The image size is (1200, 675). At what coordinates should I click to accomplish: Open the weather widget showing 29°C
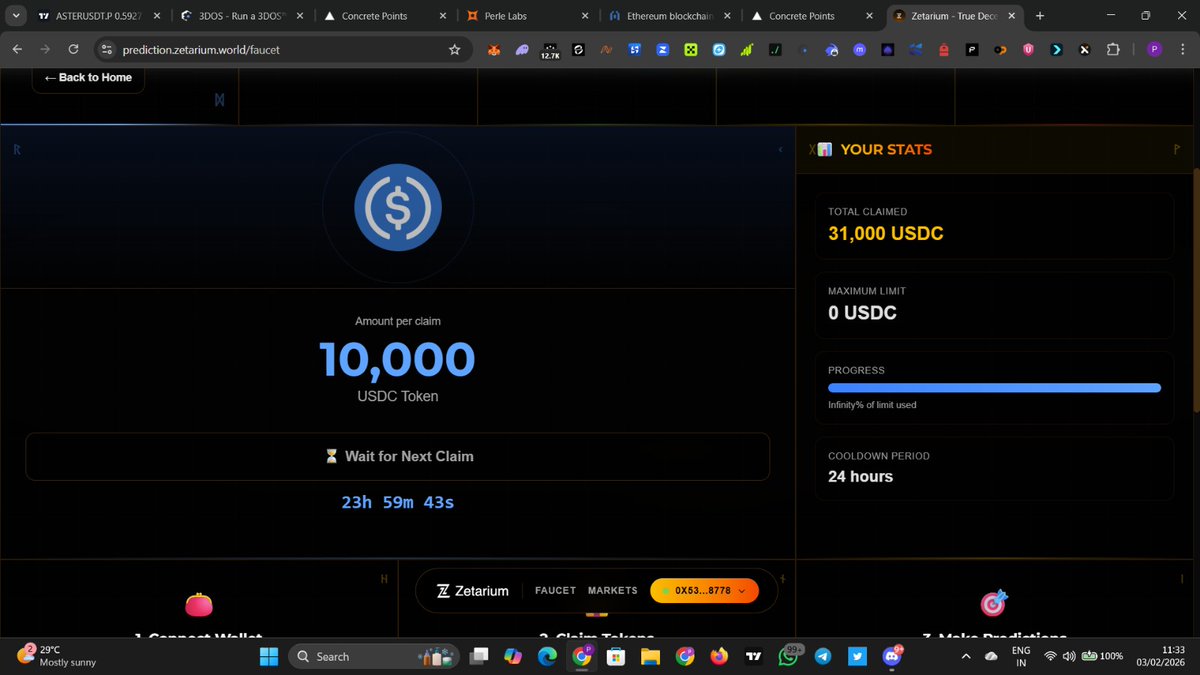pos(56,655)
